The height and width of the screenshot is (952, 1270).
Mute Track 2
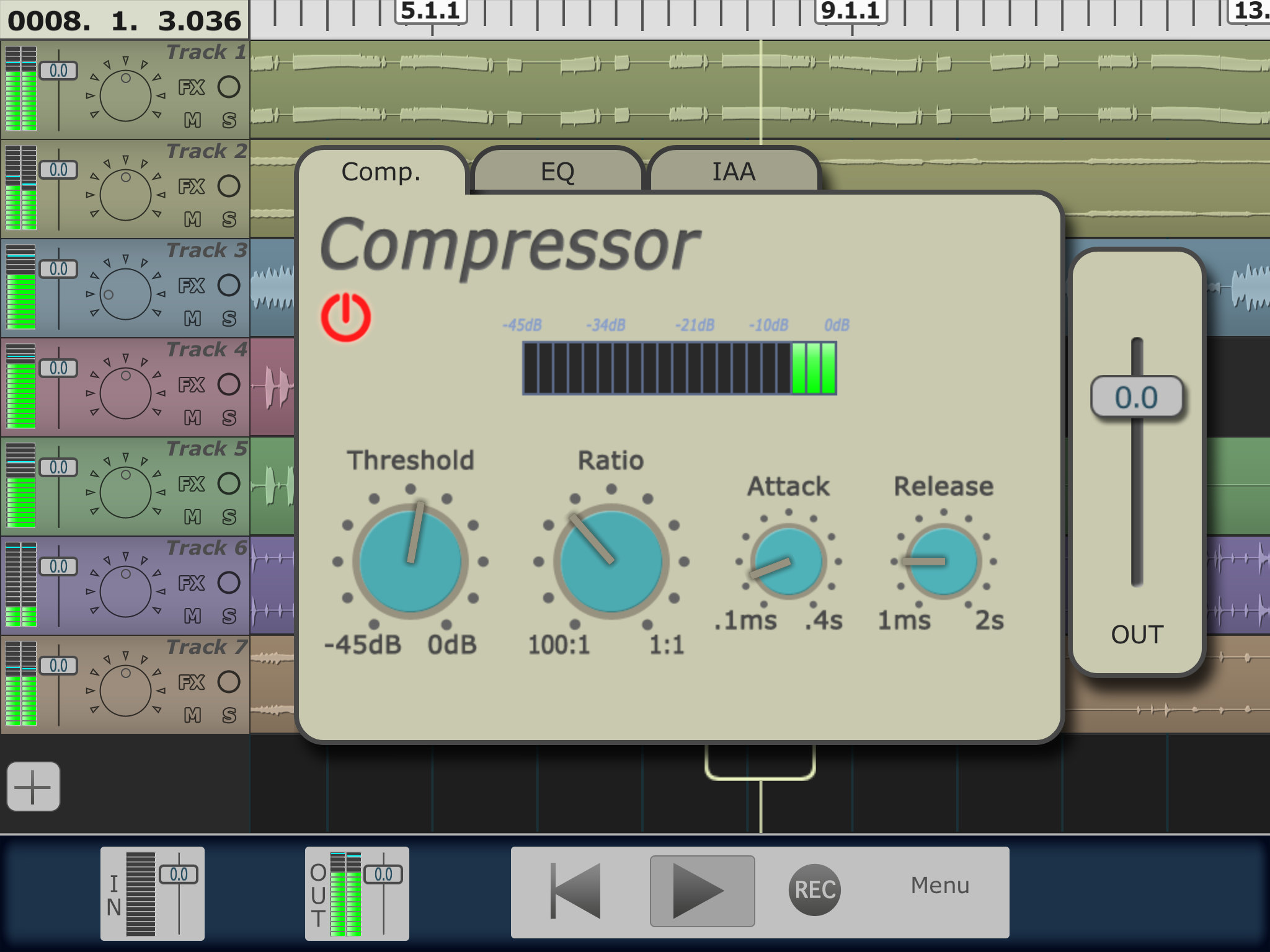192,219
